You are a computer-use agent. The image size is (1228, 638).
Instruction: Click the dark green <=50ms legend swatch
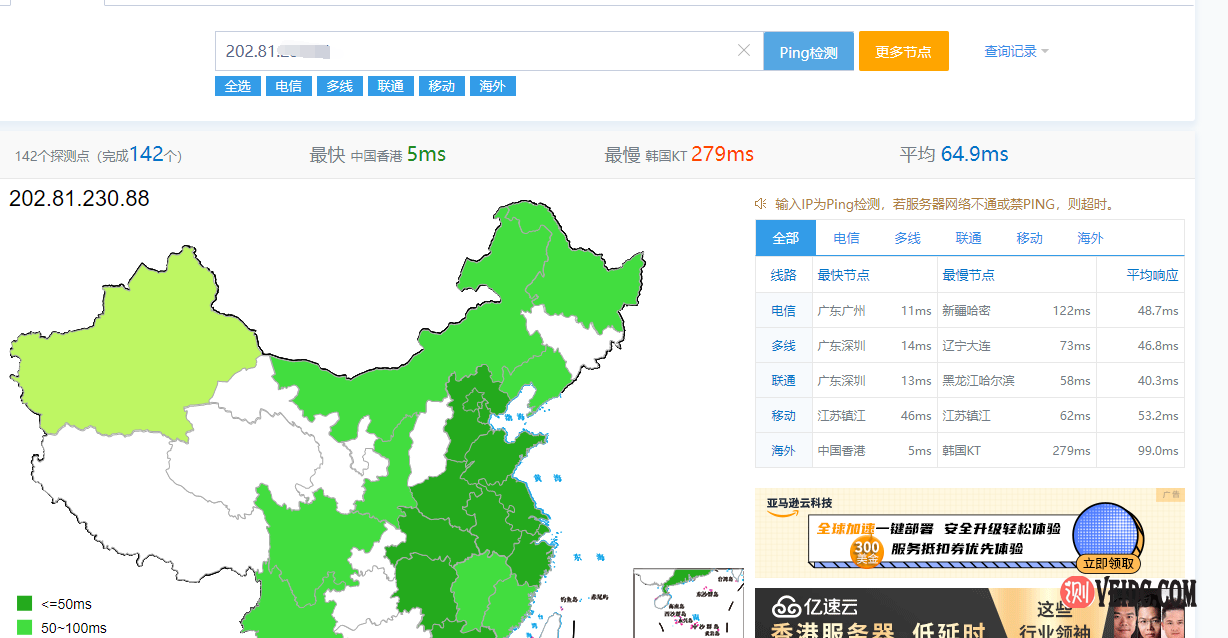25,603
